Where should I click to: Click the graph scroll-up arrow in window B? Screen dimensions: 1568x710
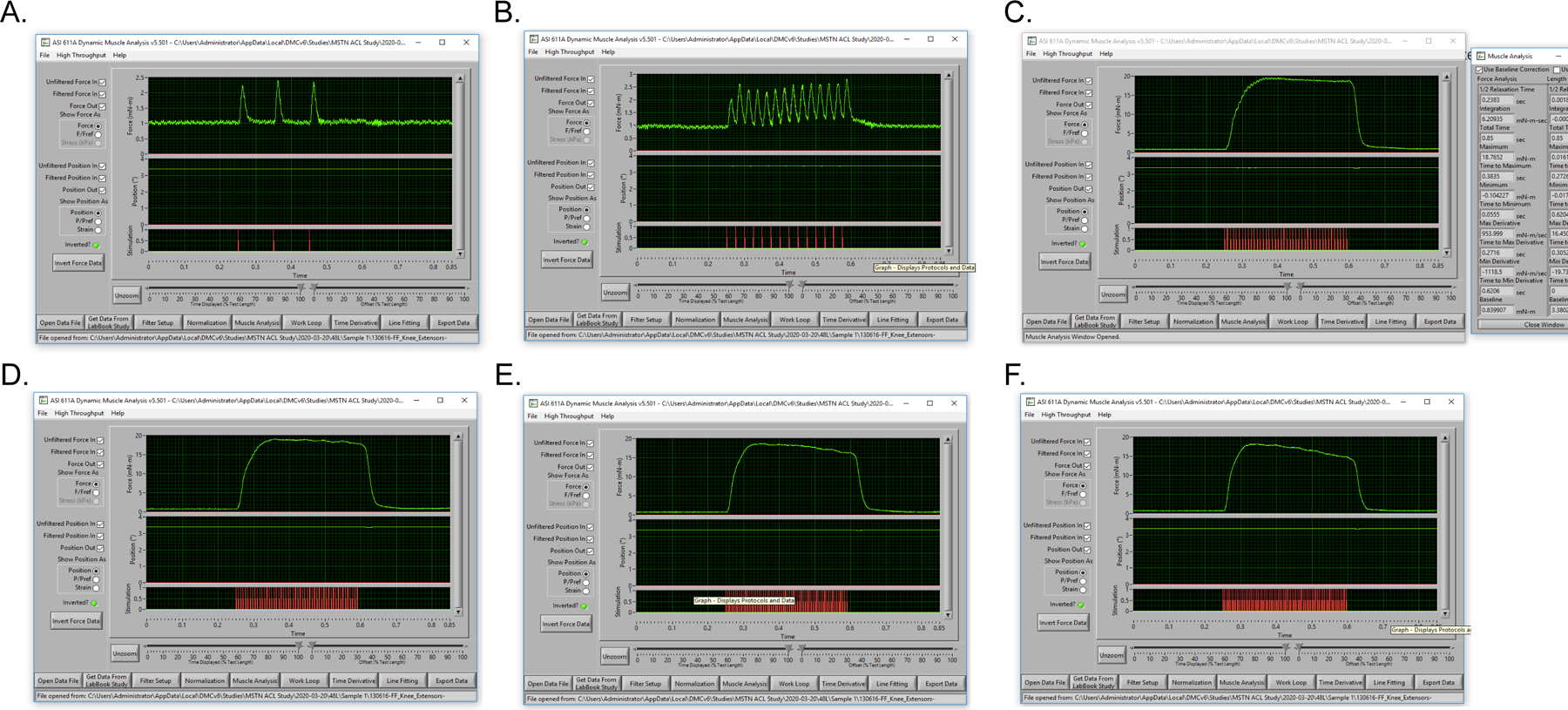949,76
